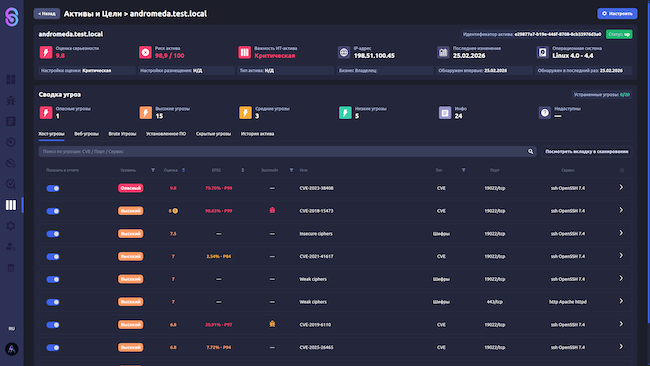The height and width of the screenshot is (366, 650).
Task: Open the list icon in the sidebar
Action: coord(11,121)
